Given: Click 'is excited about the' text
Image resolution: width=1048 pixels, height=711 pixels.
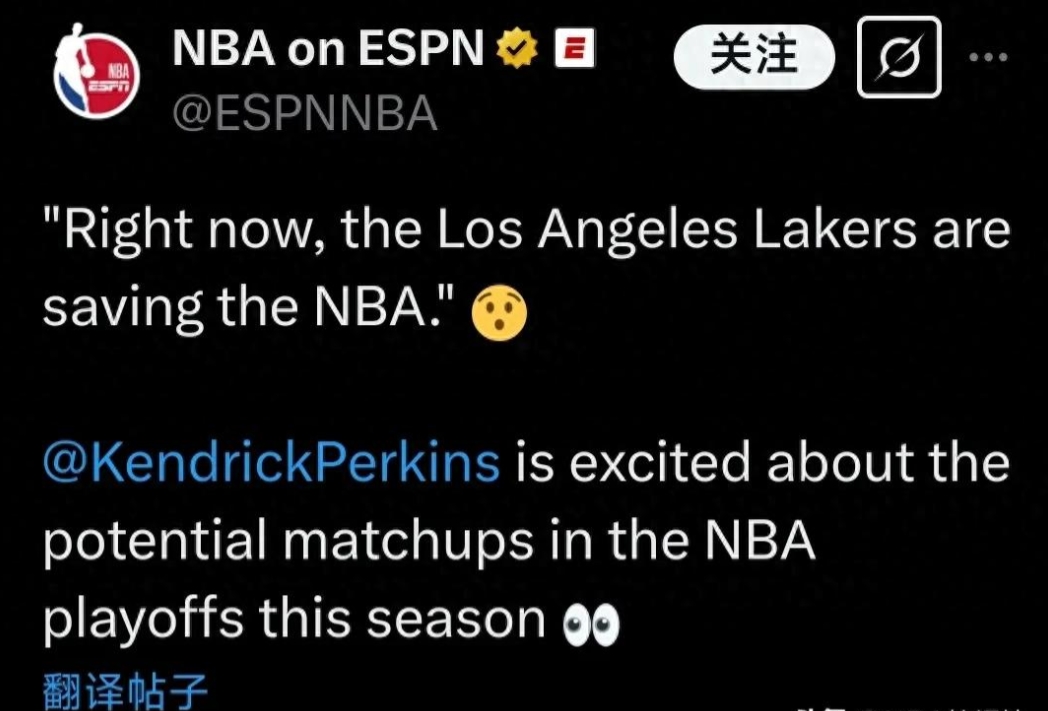Looking at the screenshot, I should 762,463.
